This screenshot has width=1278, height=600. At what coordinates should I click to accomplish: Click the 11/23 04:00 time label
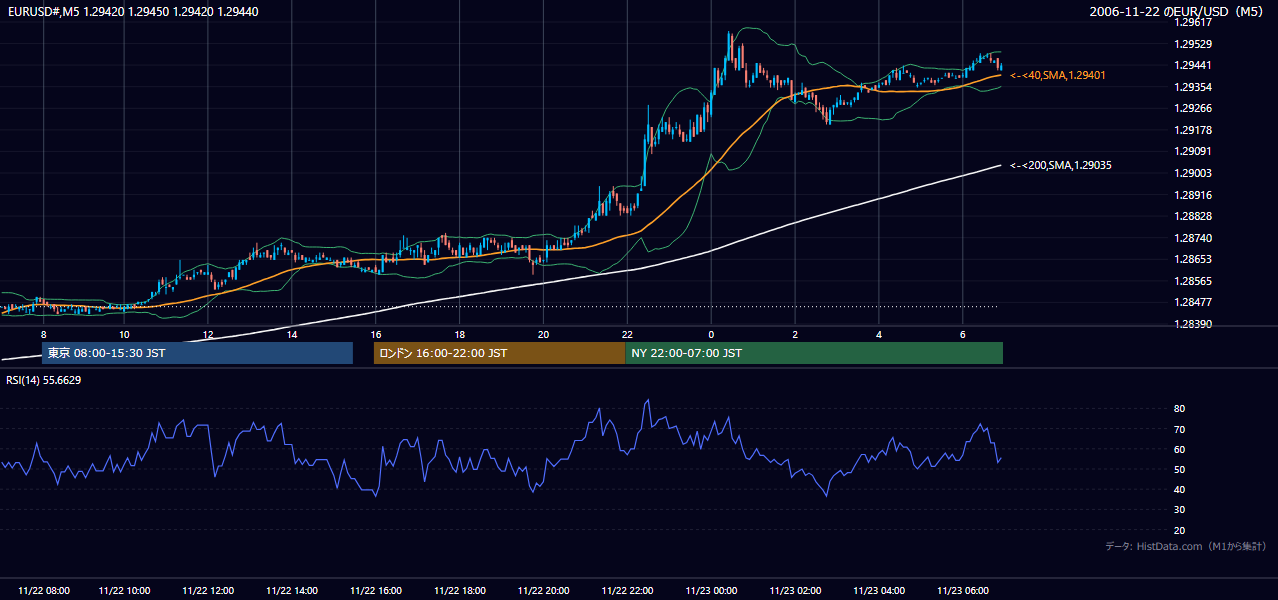pyautogui.click(x=879, y=591)
